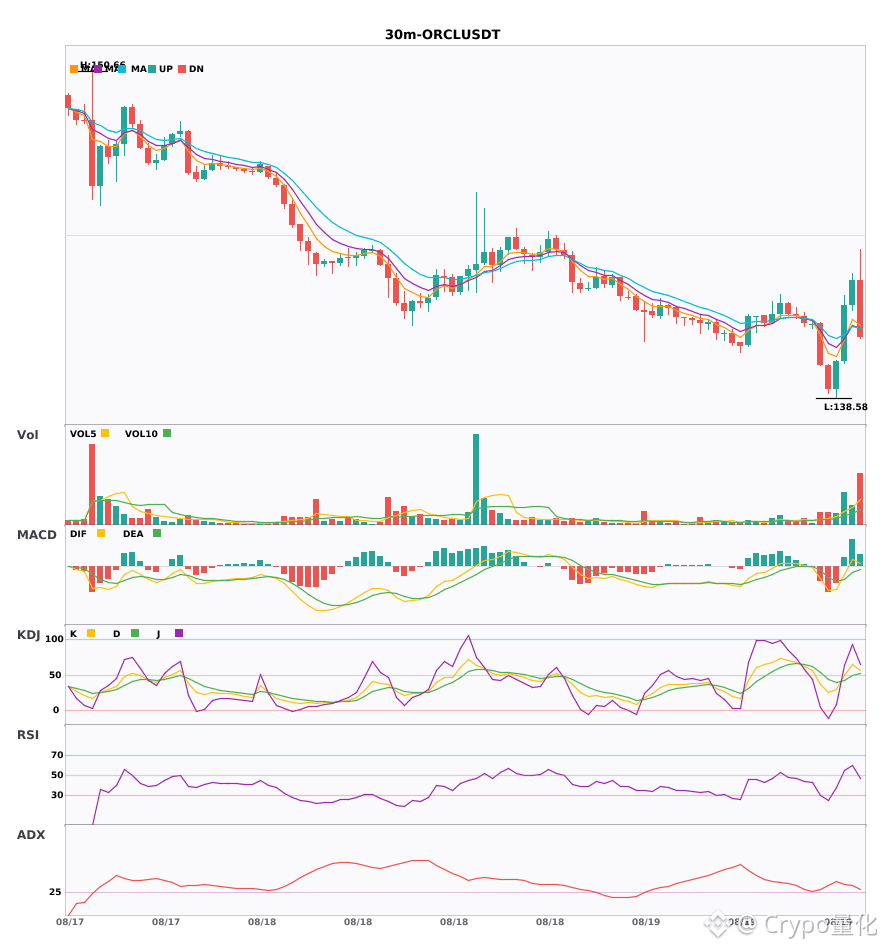
Task: Select the DEA legend text
Action: pyautogui.click(x=133, y=534)
